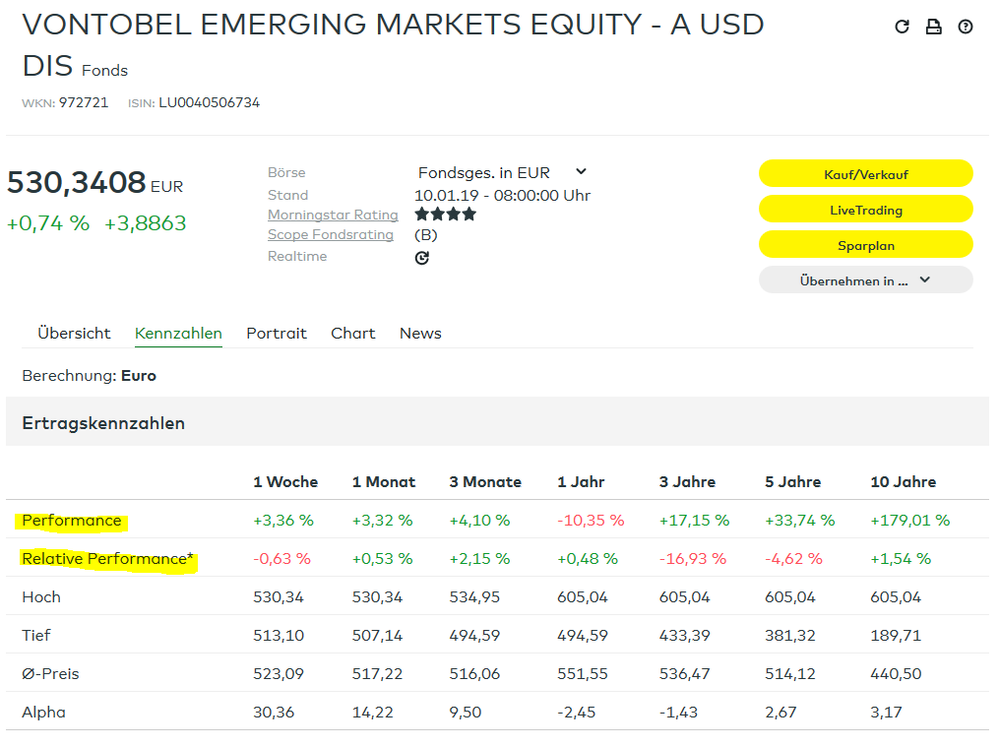Image resolution: width=999 pixels, height=745 pixels.
Task: Open the Scope Fondsrating link
Action: point(330,235)
